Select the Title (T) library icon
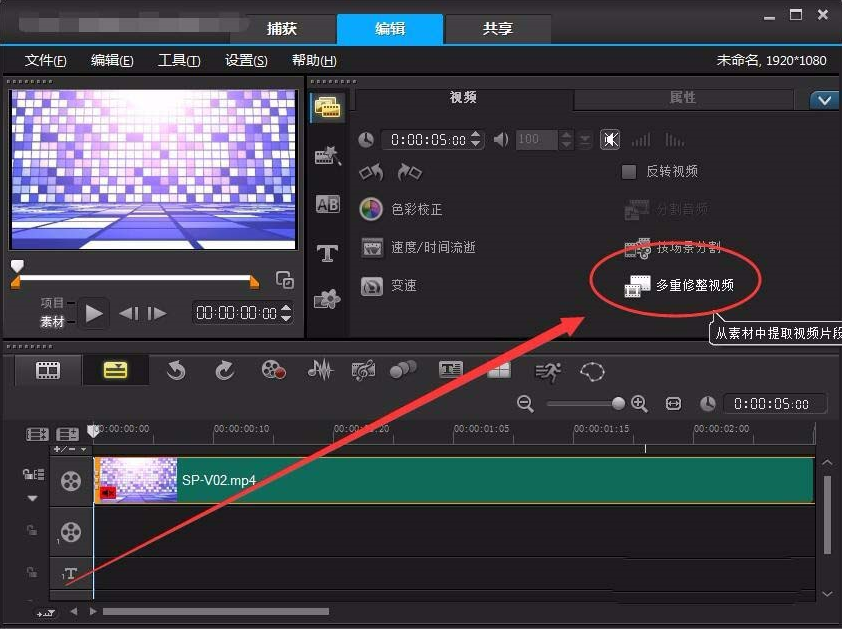Screen dimensions: 842x629 point(327,253)
